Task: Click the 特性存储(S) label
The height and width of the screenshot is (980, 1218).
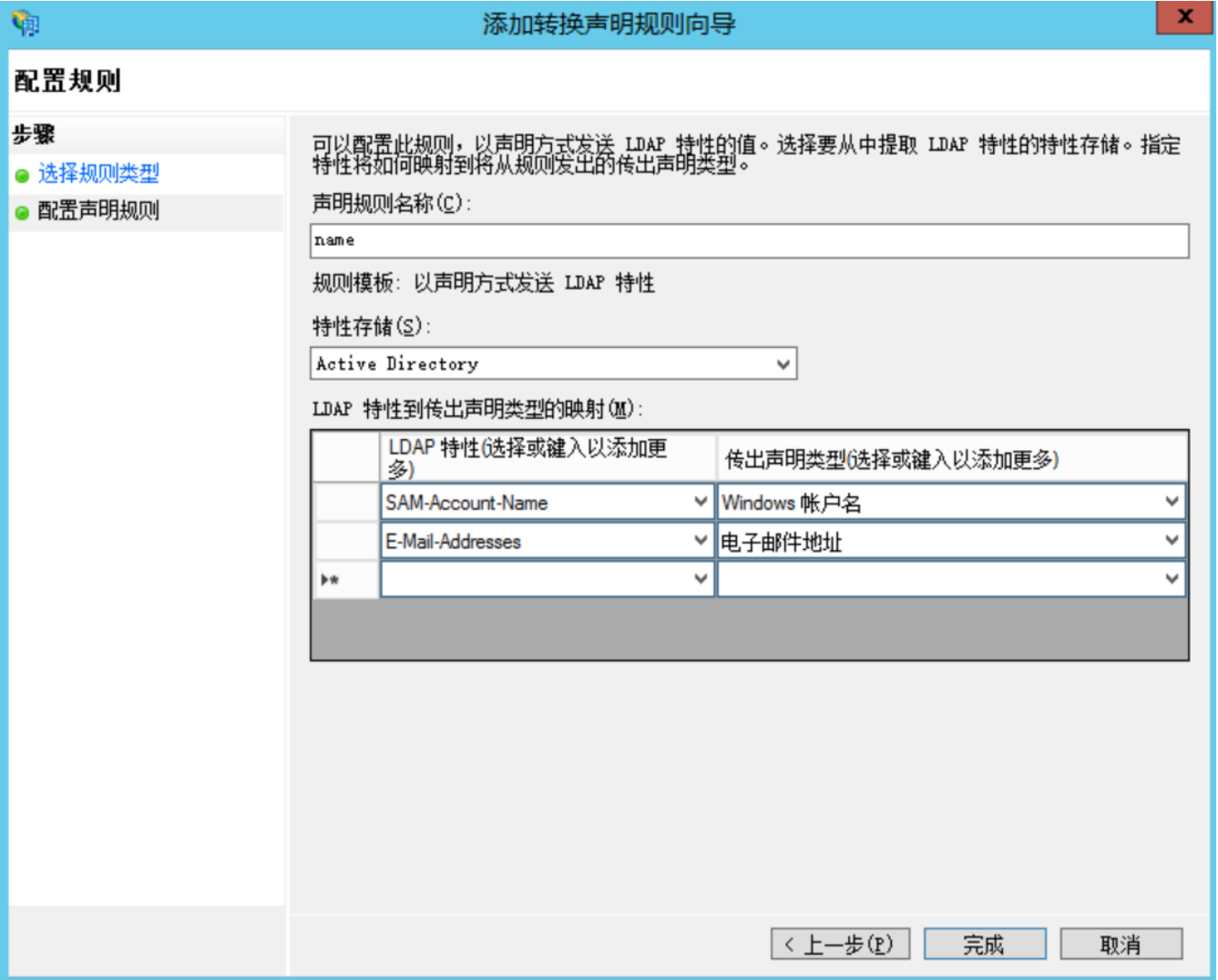Action: click(x=372, y=326)
